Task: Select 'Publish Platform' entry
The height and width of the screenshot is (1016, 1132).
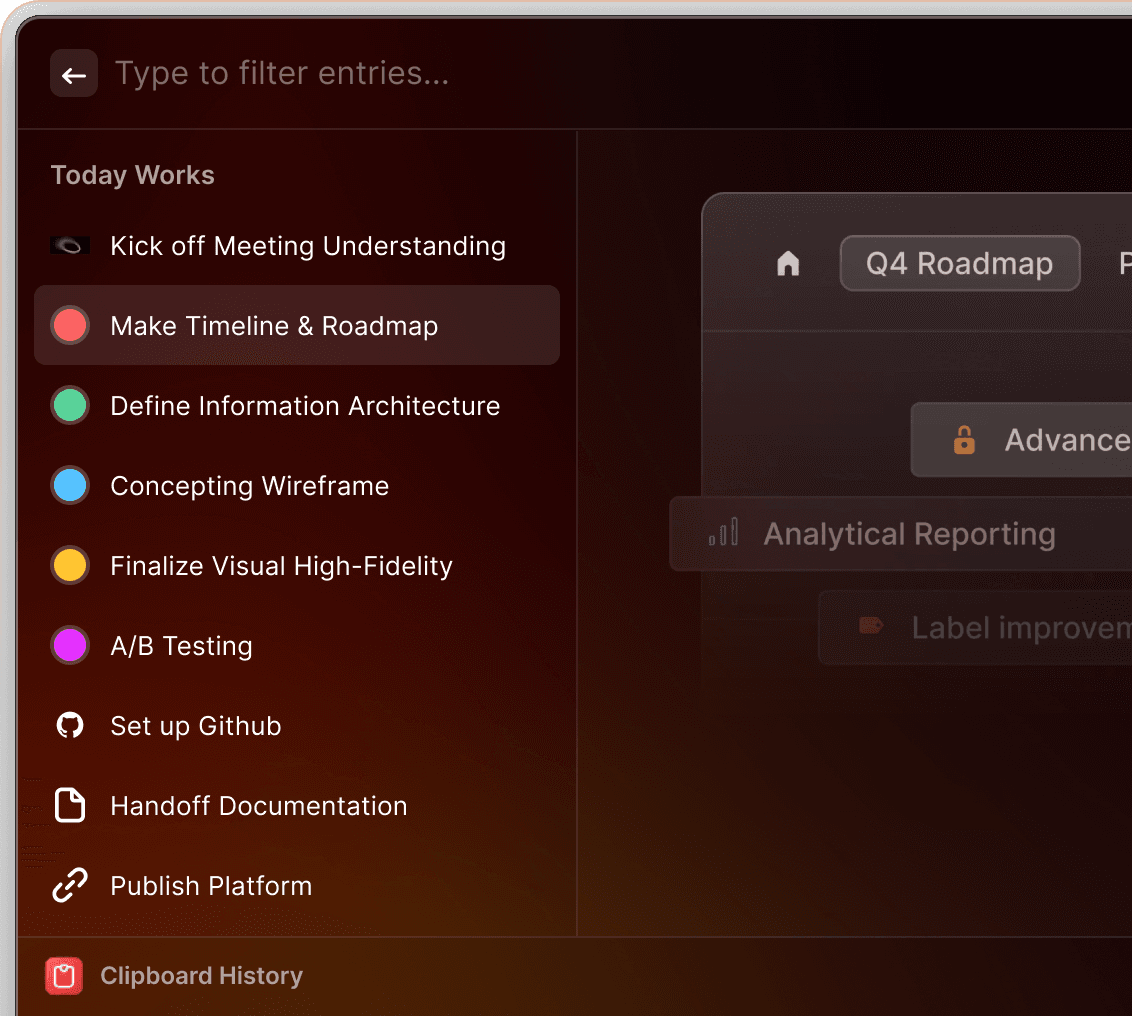Action: (x=297, y=886)
